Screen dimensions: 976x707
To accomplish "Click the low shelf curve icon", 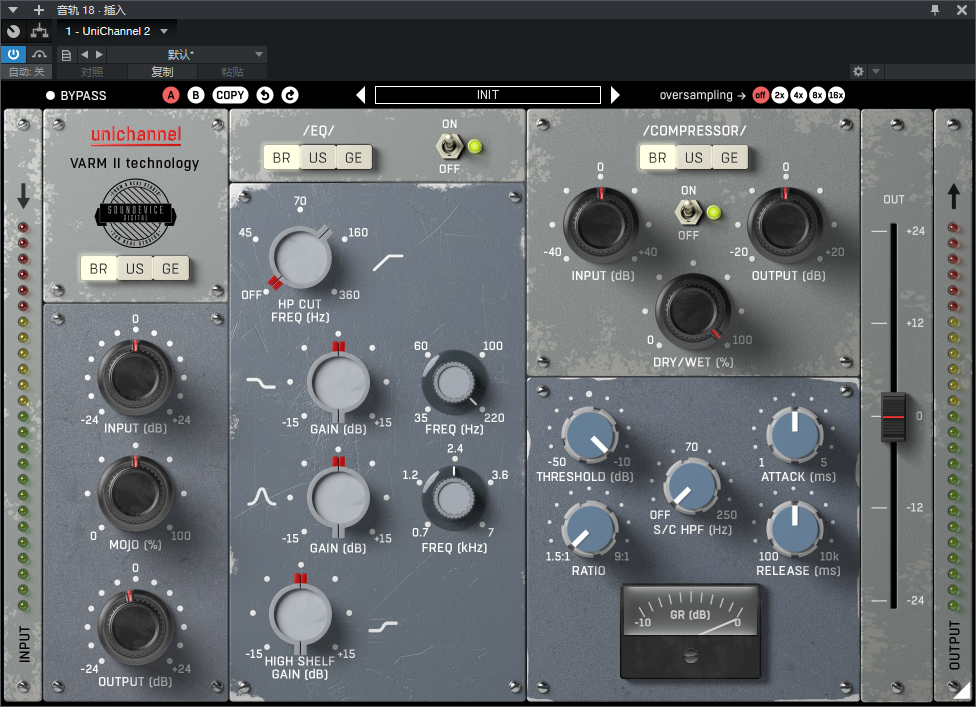I will [x=261, y=382].
